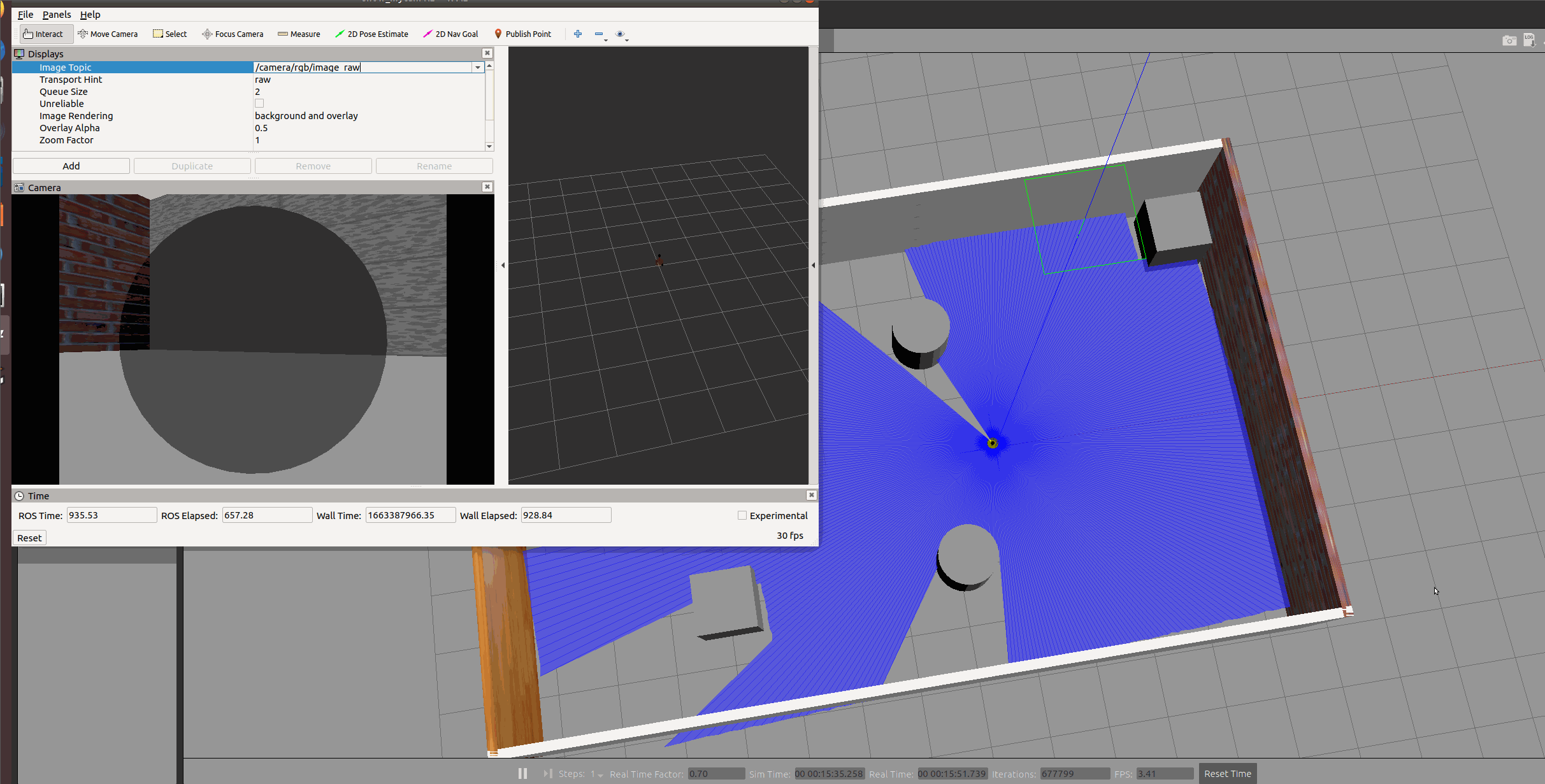The image size is (1545, 784).
Task: Open the Panels menu
Action: coord(57,15)
